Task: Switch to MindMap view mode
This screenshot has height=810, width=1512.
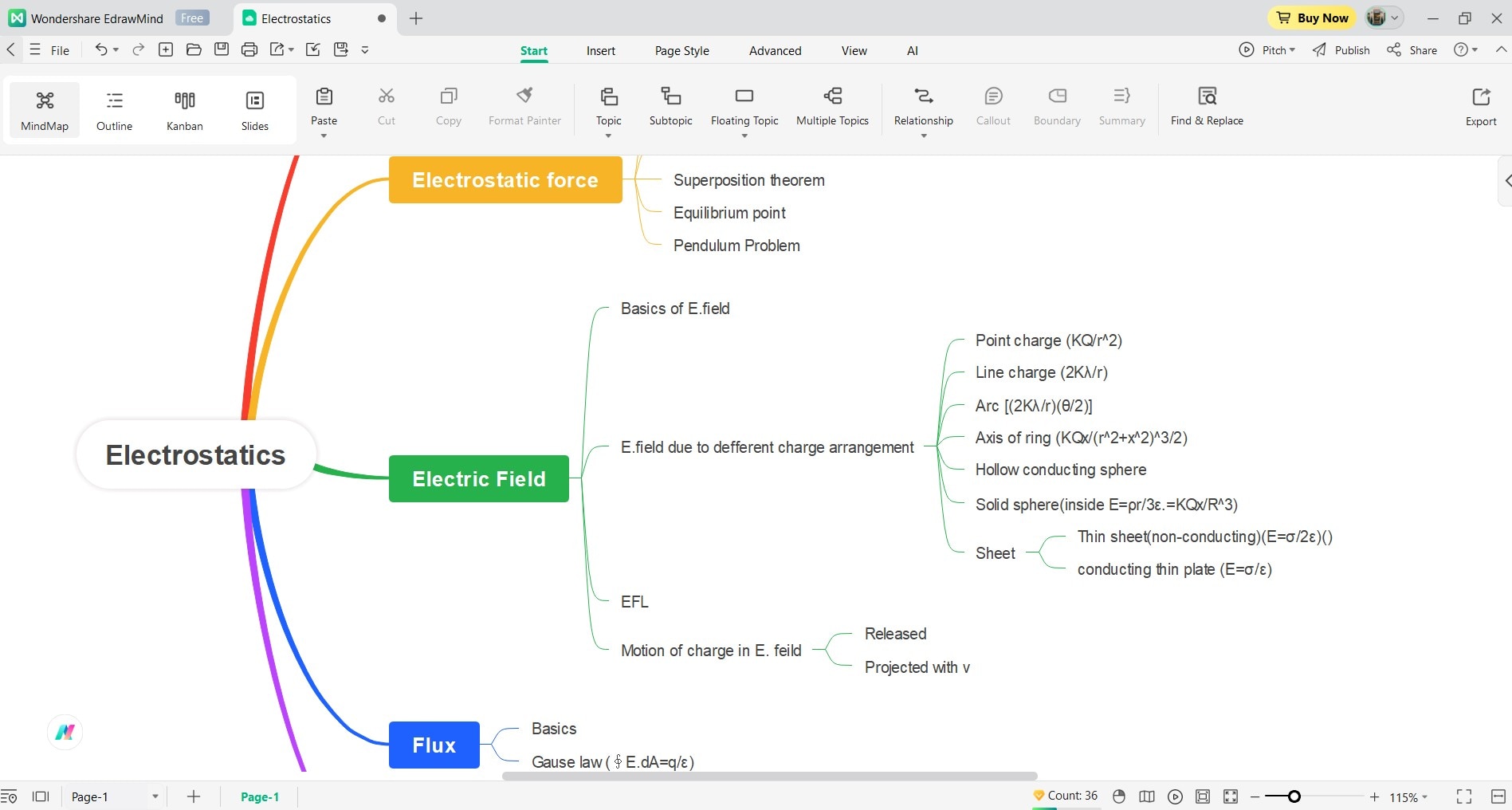Action: click(x=45, y=110)
